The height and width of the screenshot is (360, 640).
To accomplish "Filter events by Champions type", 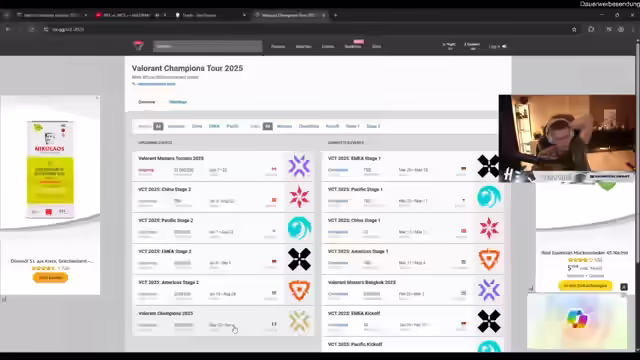I will point(309,126).
